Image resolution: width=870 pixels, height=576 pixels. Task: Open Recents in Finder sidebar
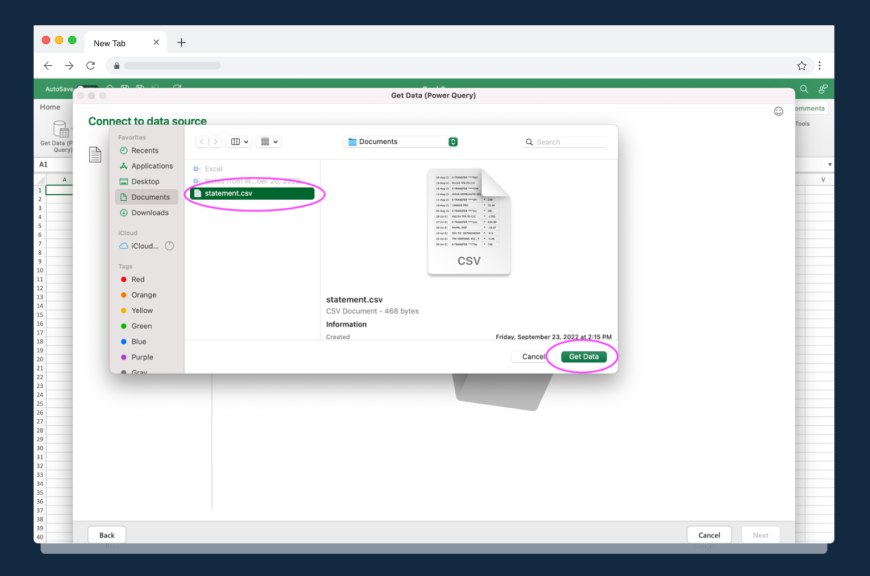(x=144, y=150)
